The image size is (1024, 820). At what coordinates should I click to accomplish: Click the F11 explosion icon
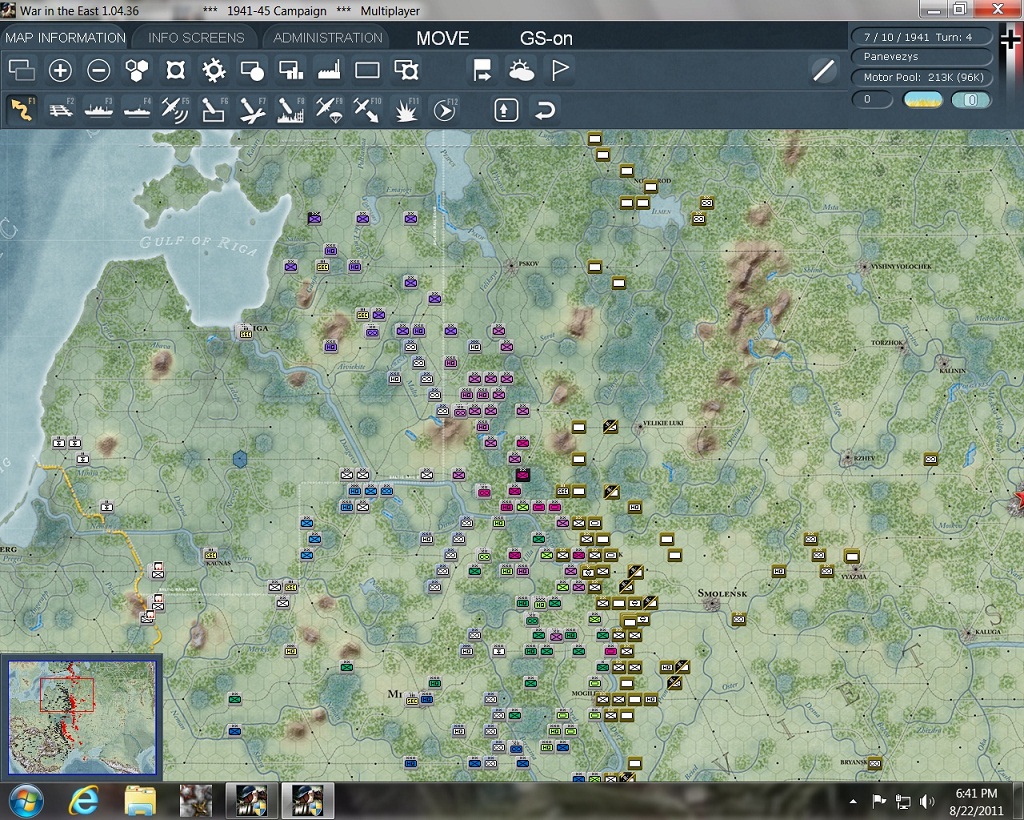(x=406, y=109)
